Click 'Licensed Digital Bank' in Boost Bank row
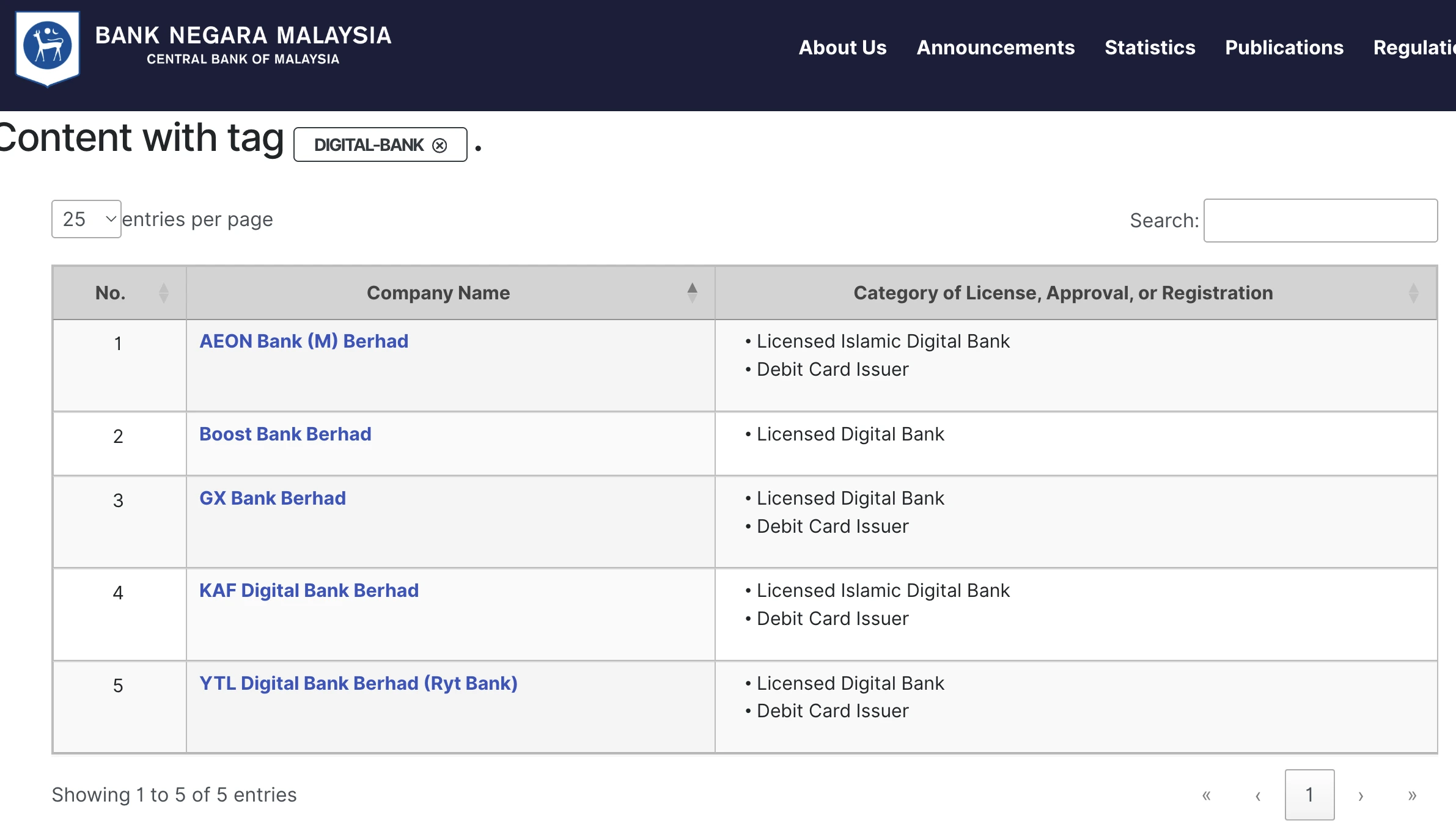The image size is (1456, 837). pos(850,434)
